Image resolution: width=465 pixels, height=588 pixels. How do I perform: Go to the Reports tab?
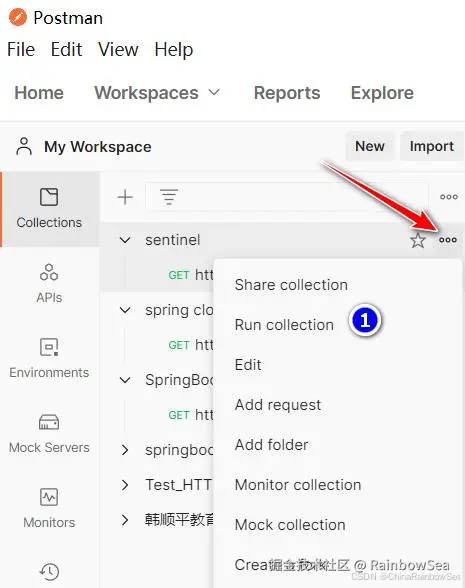287,93
